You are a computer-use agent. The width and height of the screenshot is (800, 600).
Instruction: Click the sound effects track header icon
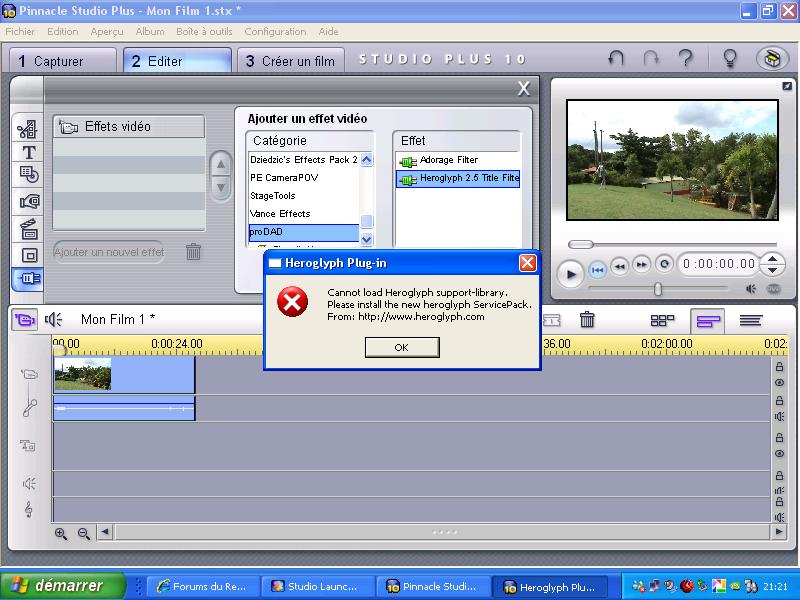click(29, 483)
